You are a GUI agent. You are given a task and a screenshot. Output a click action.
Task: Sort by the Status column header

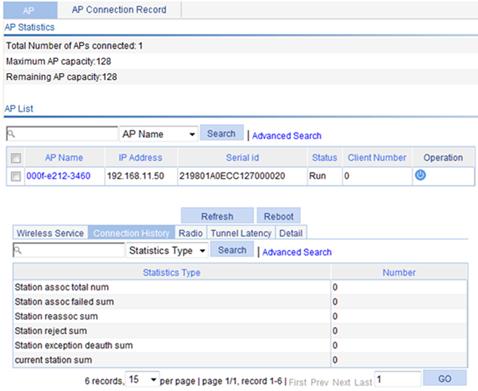(324, 158)
